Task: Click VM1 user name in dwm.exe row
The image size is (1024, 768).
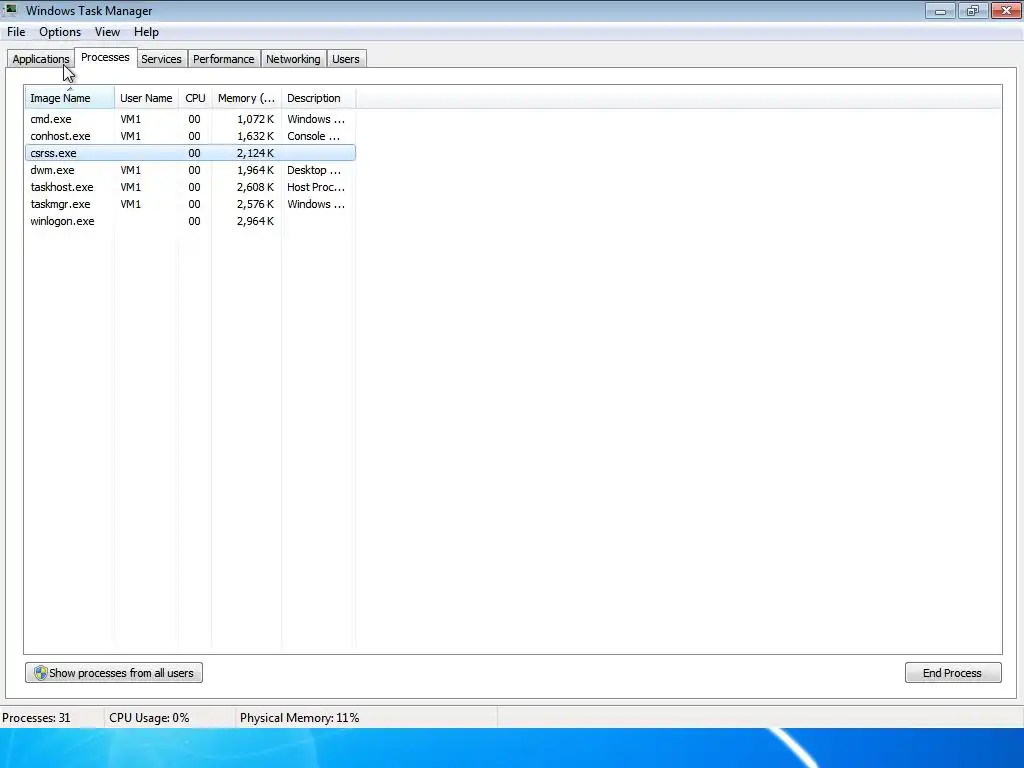Action: tap(131, 170)
